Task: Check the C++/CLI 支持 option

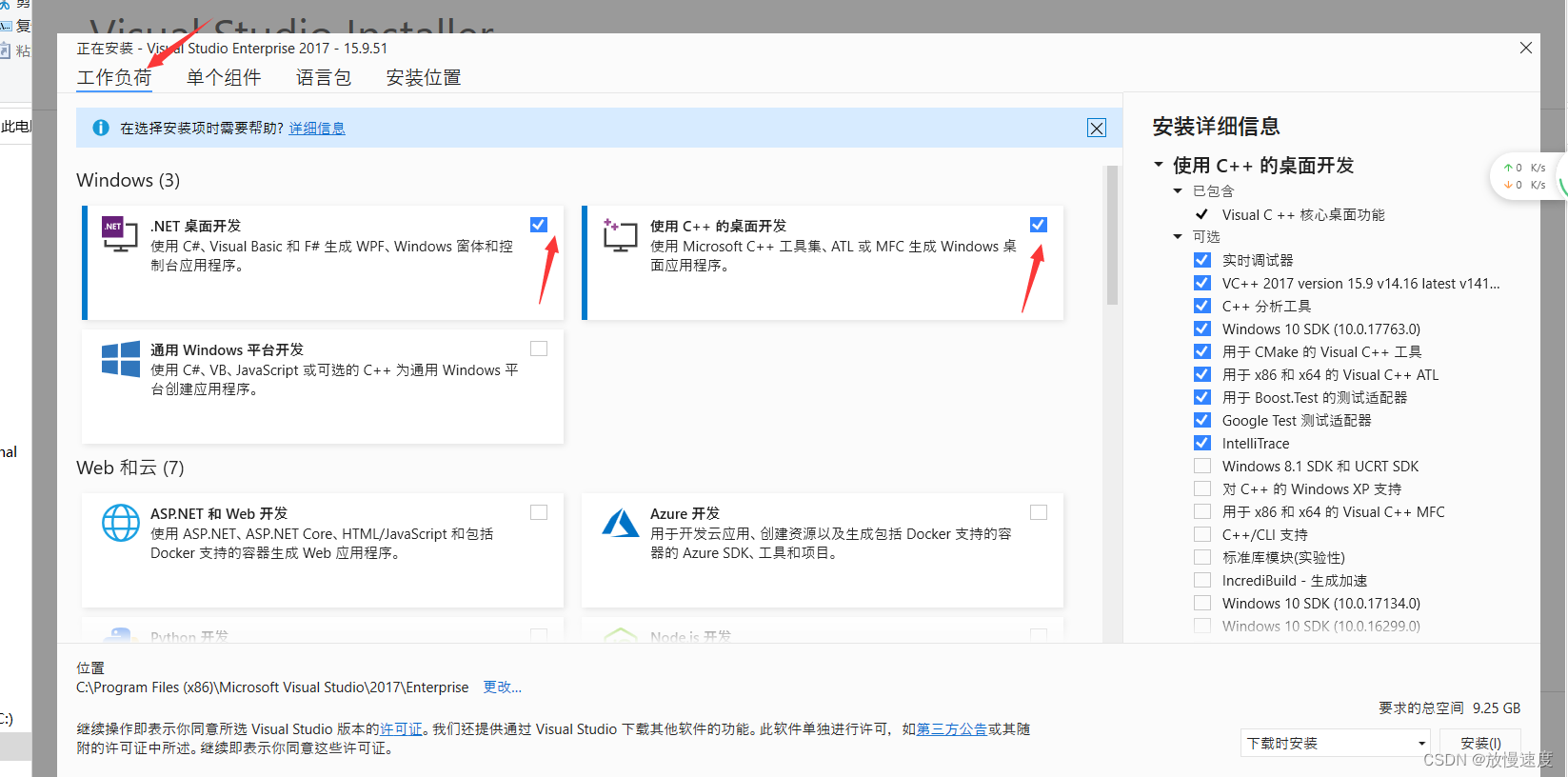Action: coord(1202,534)
